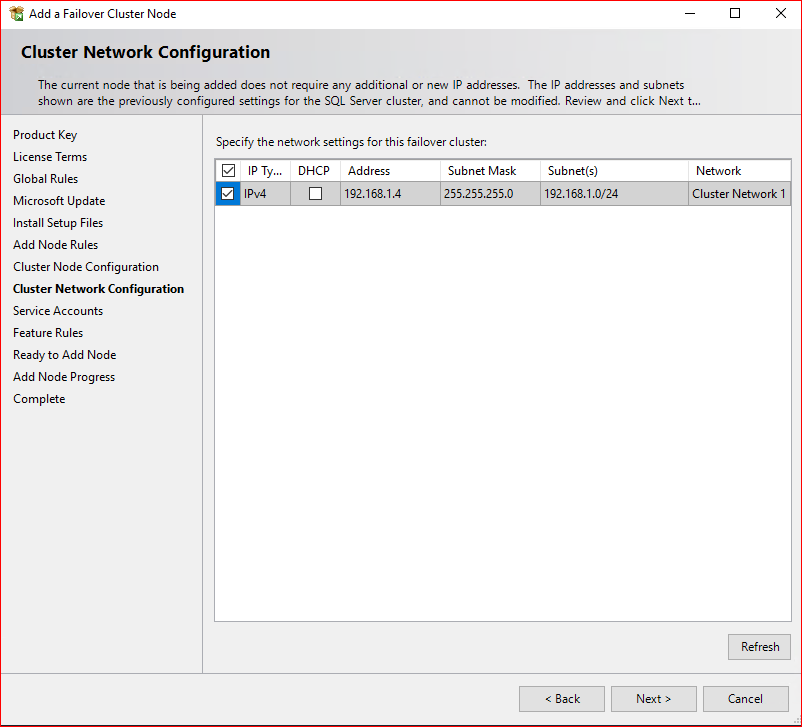Screen dimensions: 802x727
Task: Click the 192.168.1.0/24 subnet cell
Action: [x=614, y=193]
